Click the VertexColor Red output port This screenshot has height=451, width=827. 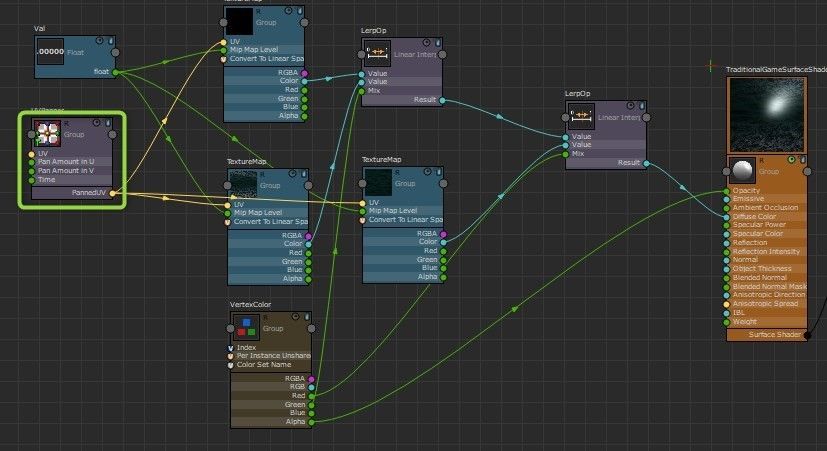[x=312, y=396]
